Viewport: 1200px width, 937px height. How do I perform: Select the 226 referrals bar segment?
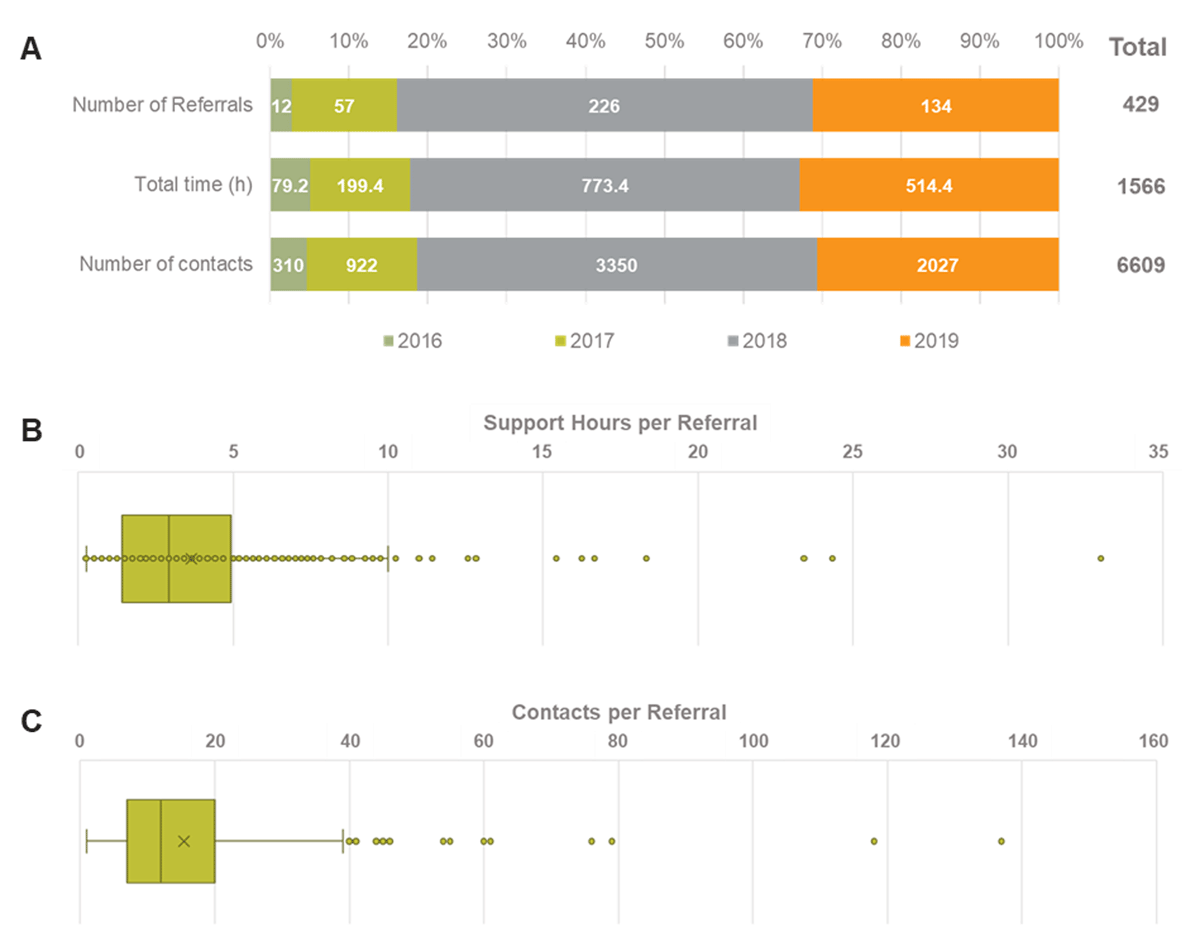pyautogui.click(x=604, y=105)
